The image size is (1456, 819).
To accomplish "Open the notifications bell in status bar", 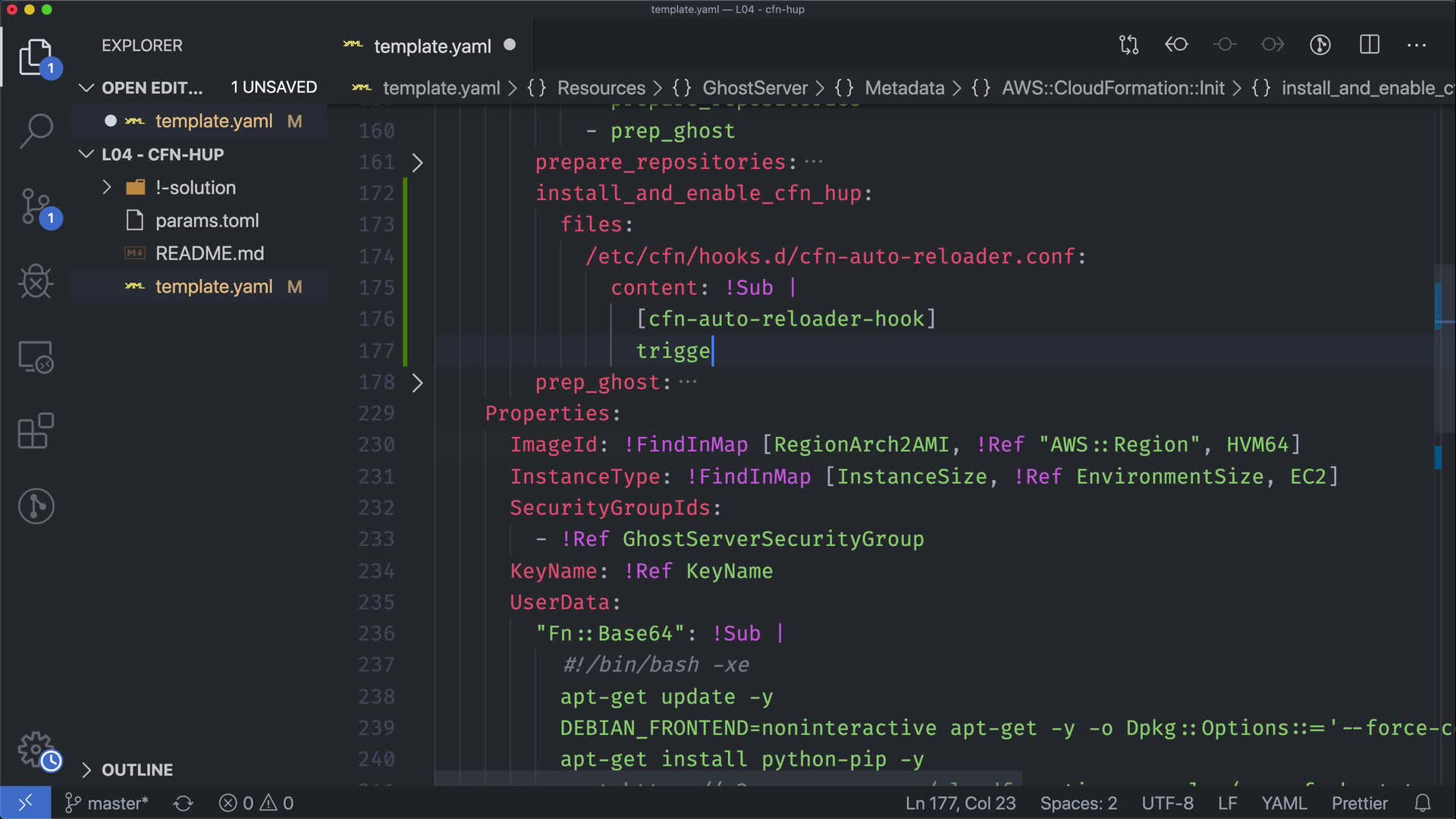I will (1423, 803).
